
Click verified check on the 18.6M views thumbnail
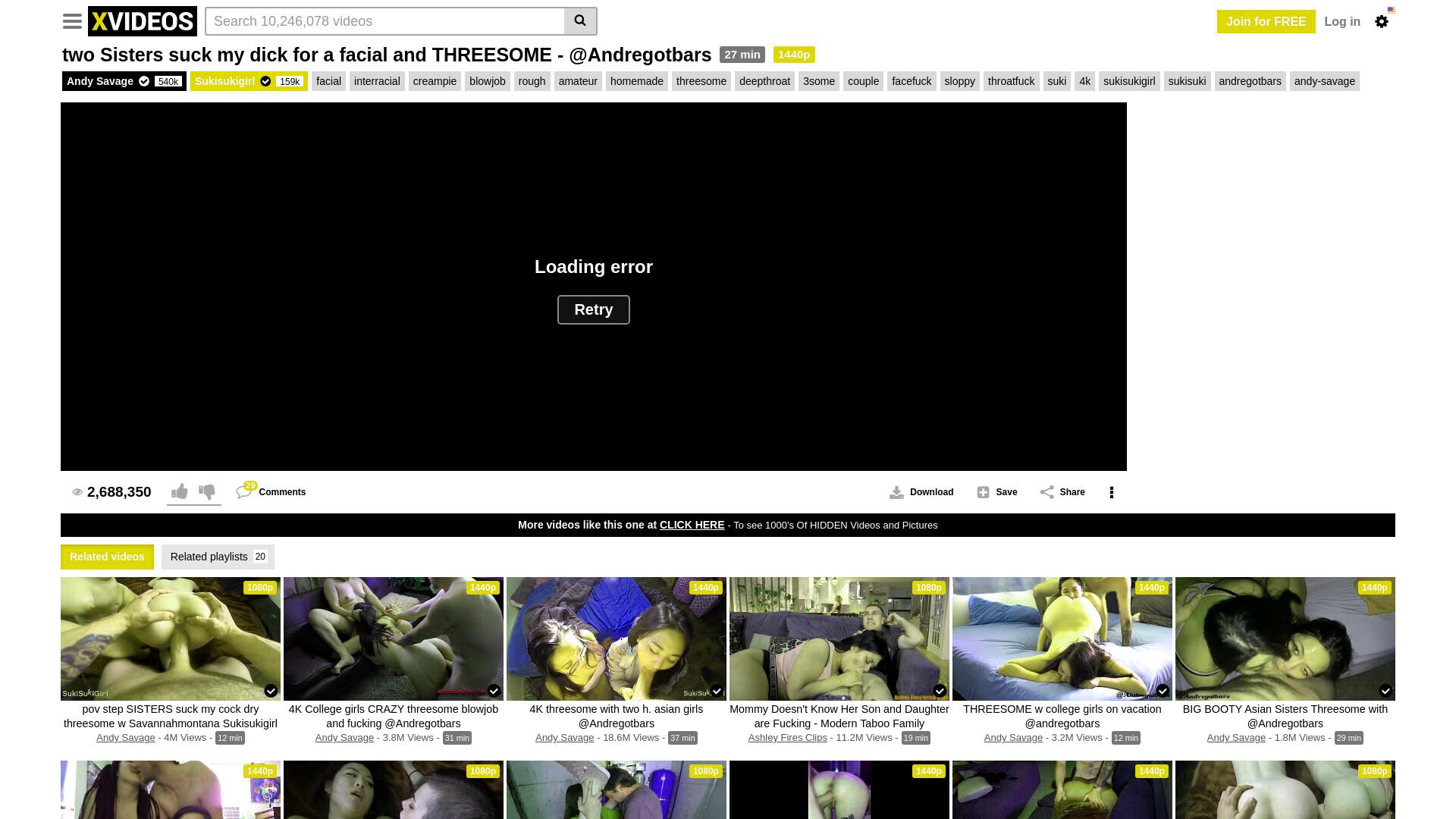[717, 691]
